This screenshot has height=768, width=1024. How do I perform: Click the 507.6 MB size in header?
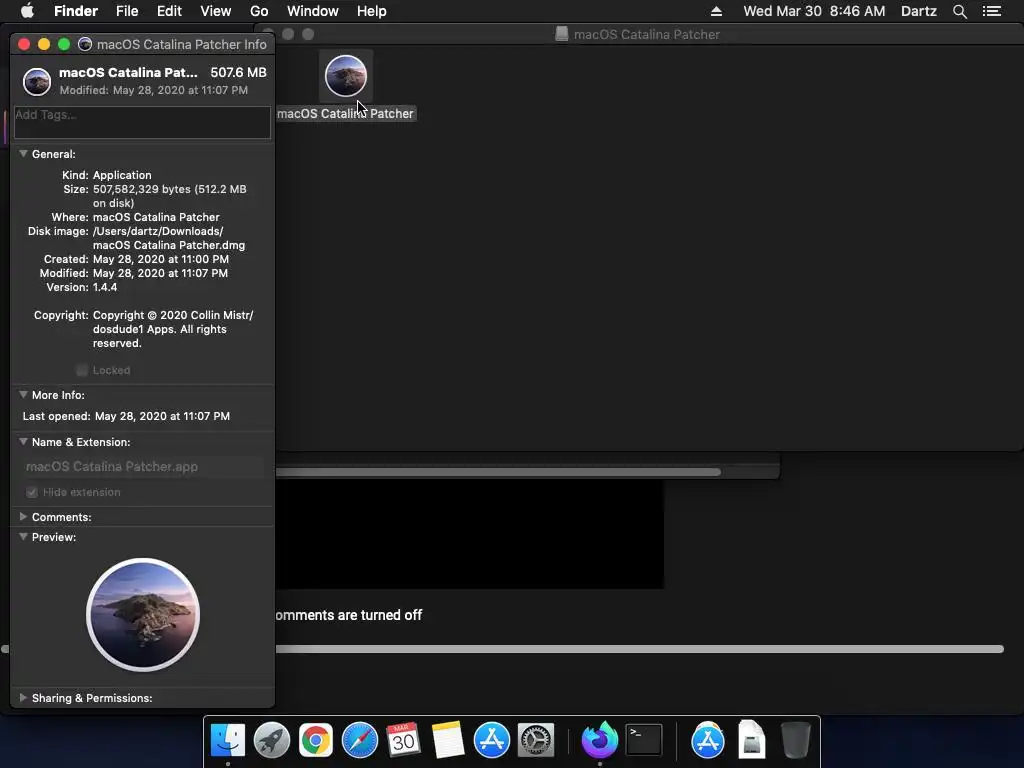pos(238,72)
